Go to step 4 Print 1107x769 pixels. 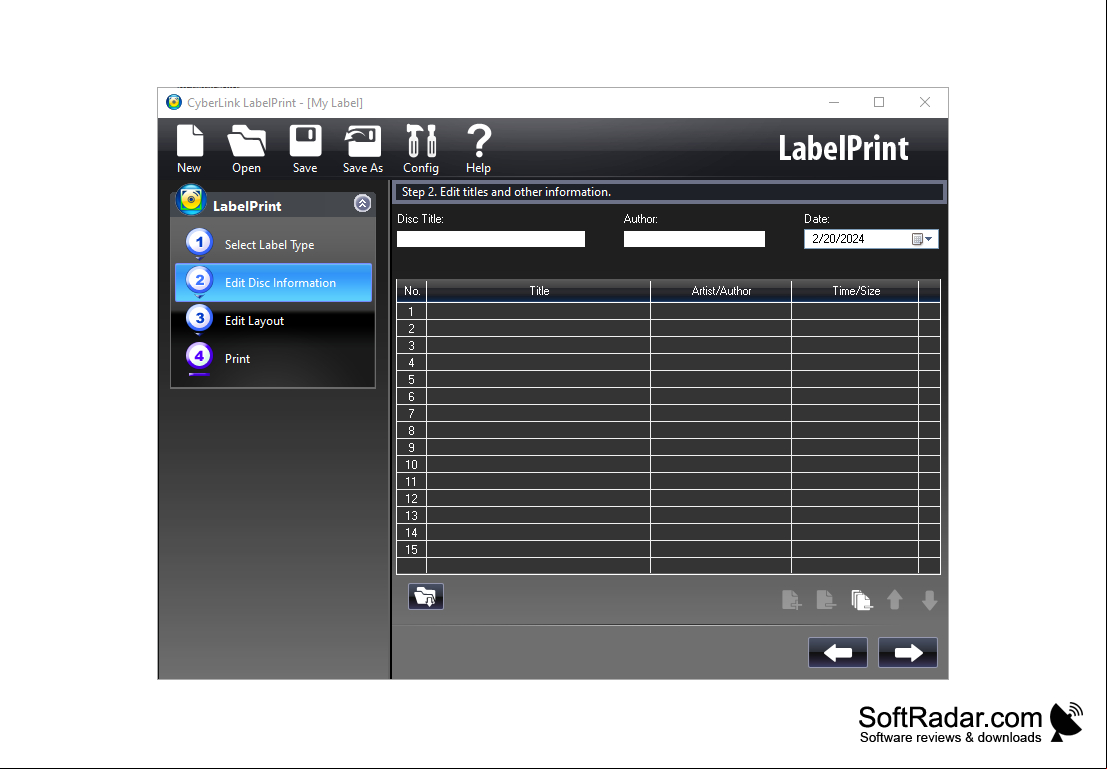click(x=273, y=359)
